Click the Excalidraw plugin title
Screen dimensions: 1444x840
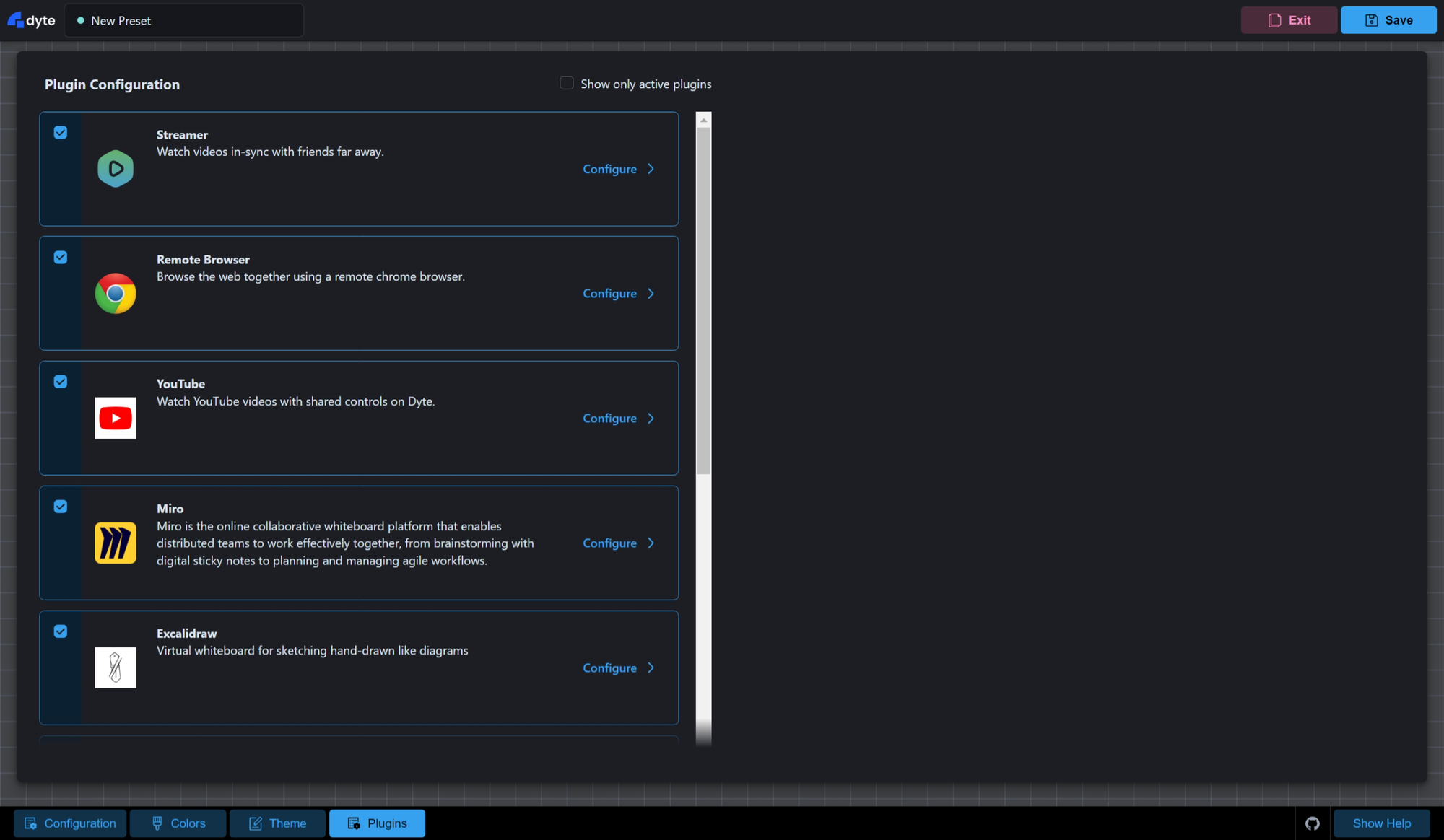pyautogui.click(x=186, y=634)
